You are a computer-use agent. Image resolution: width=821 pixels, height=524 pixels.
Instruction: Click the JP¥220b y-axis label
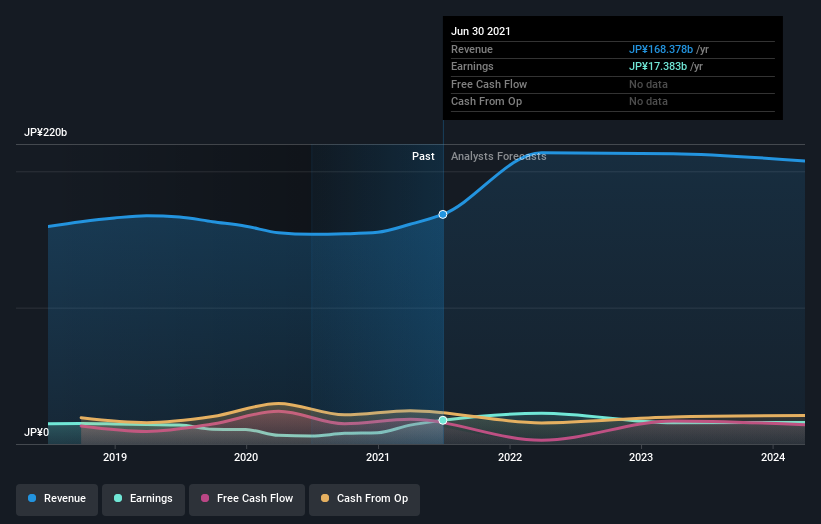(x=46, y=132)
